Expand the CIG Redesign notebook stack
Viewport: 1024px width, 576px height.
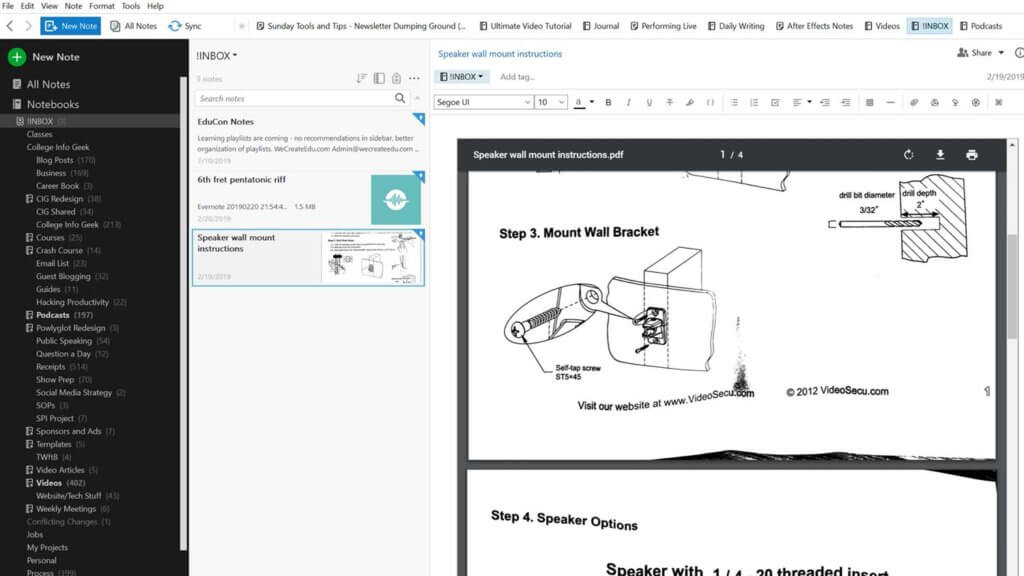pyautogui.click(x=29, y=199)
